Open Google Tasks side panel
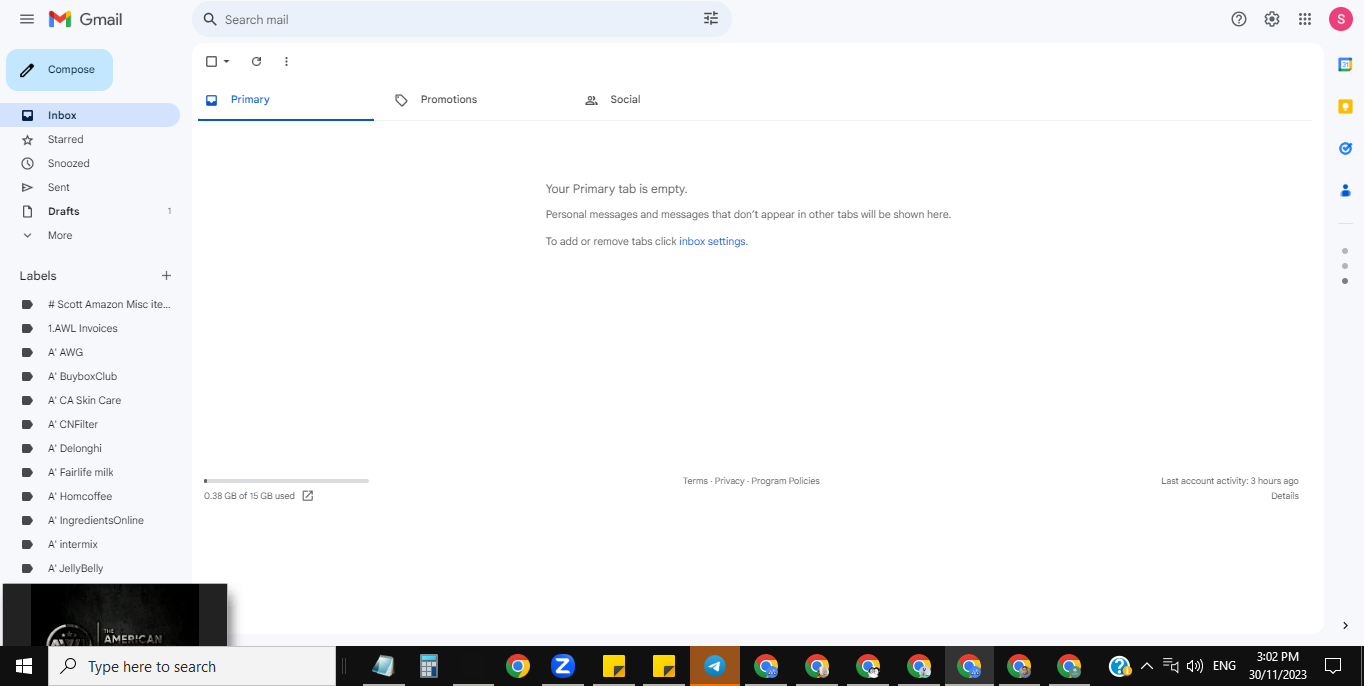Image resolution: width=1364 pixels, height=686 pixels. [x=1345, y=148]
